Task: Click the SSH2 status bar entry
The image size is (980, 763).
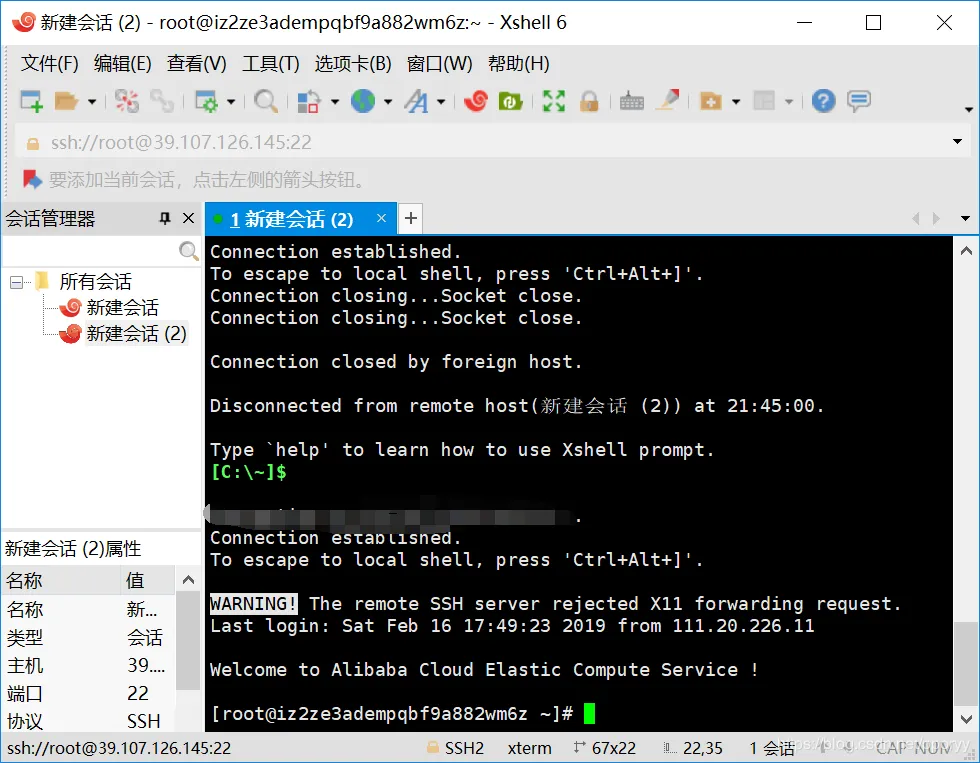Action: [464, 748]
